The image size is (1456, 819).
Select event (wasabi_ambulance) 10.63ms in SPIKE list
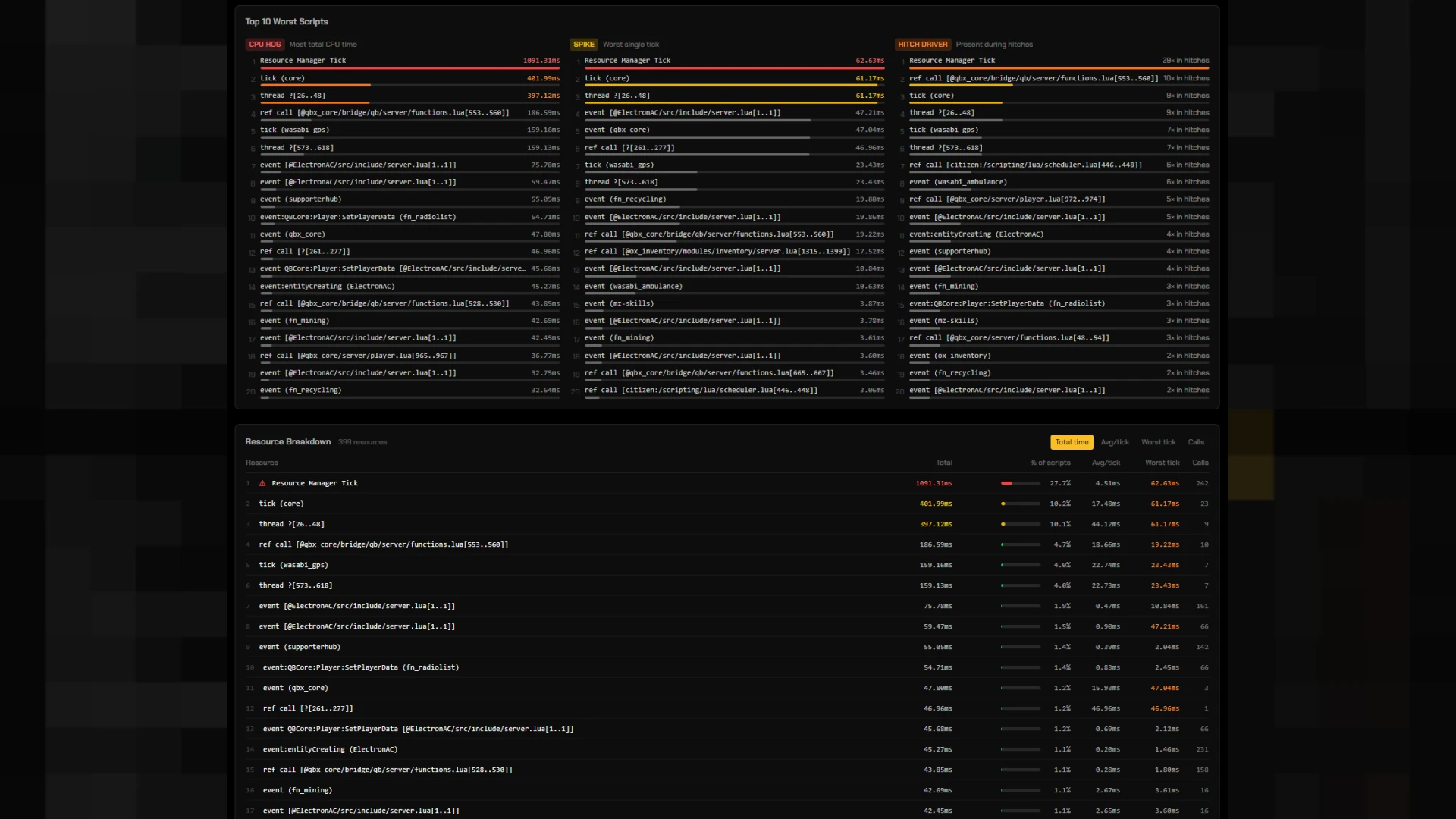(729, 288)
